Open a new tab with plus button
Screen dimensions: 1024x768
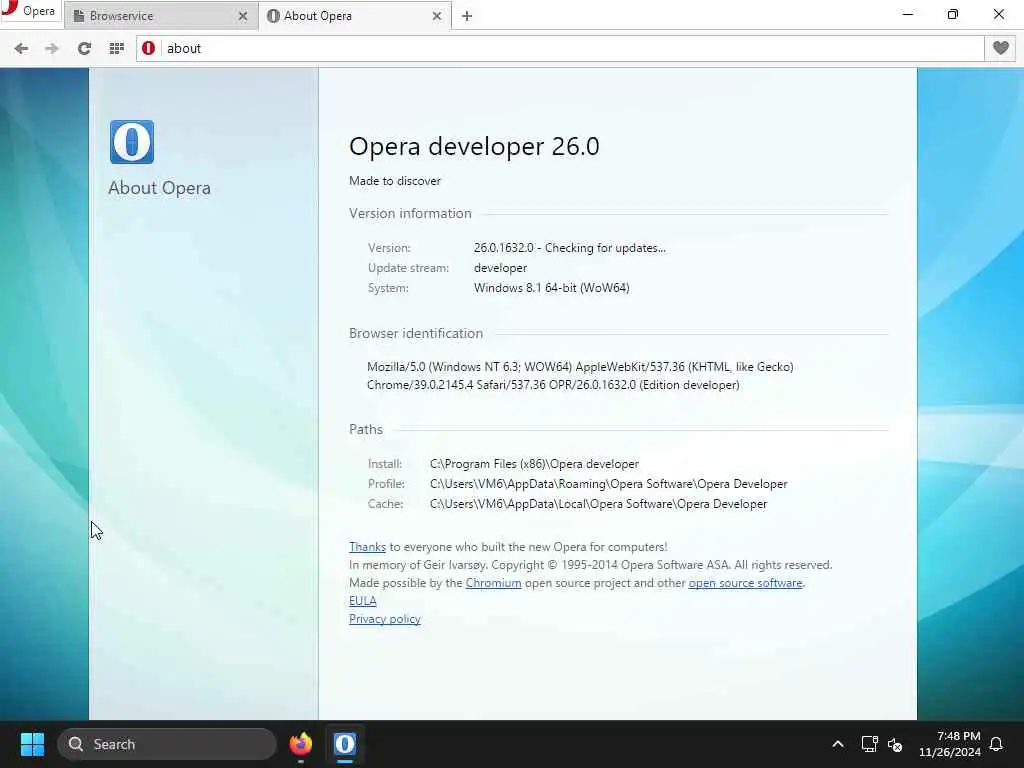(x=466, y=16)
